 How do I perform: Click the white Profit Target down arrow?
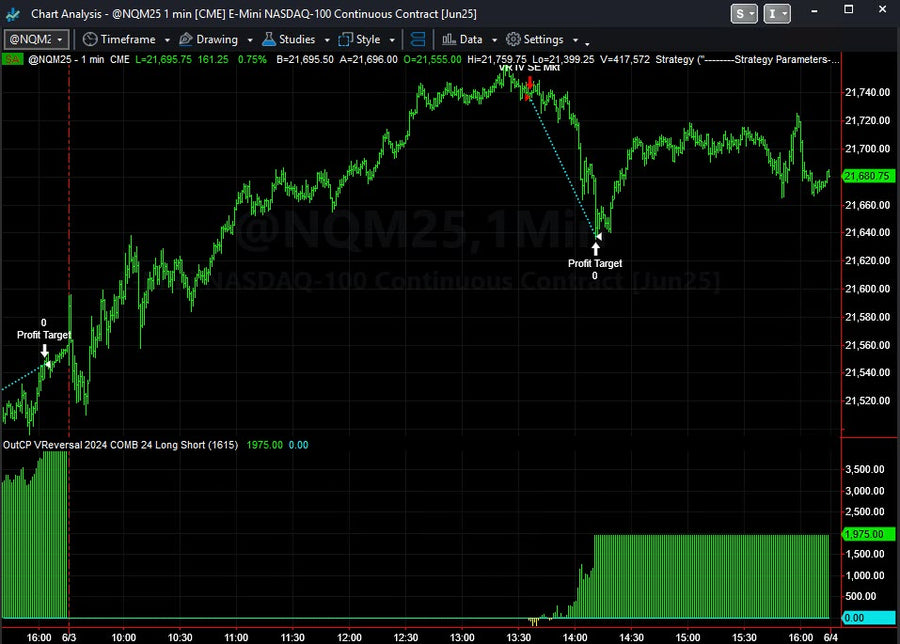(44, 350)
